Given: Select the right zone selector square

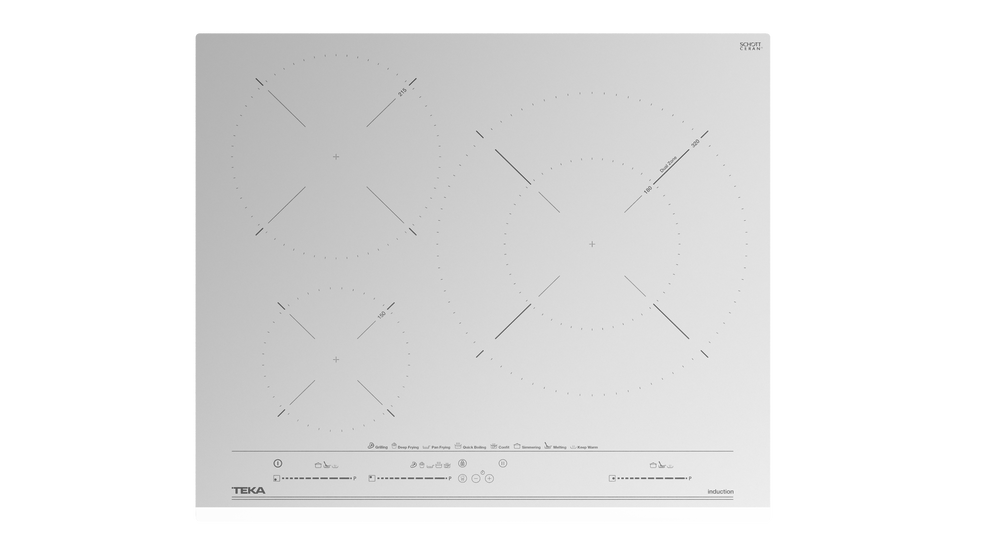Looking at the screenshot, I should (610, 479).
